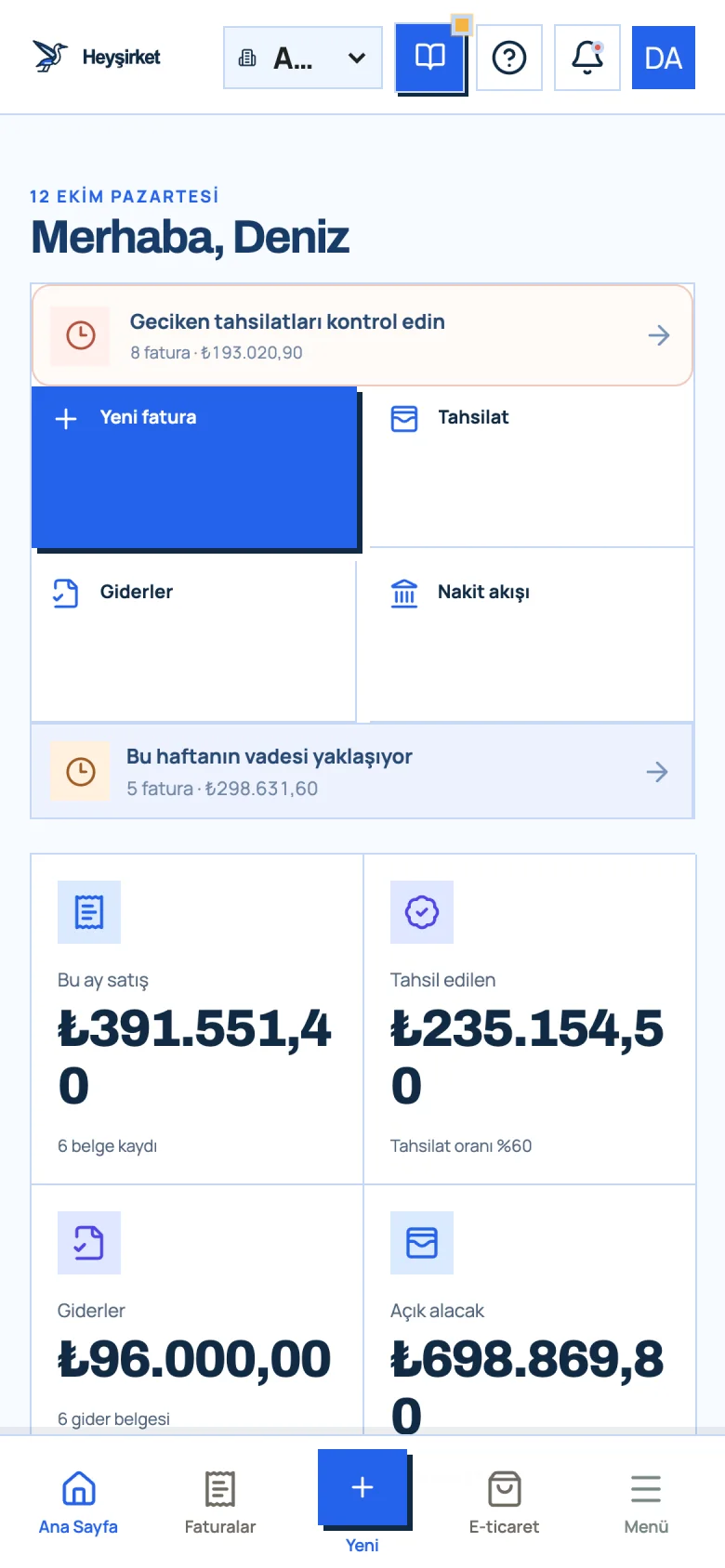Click Merhaba, Deniz heading

191,237
